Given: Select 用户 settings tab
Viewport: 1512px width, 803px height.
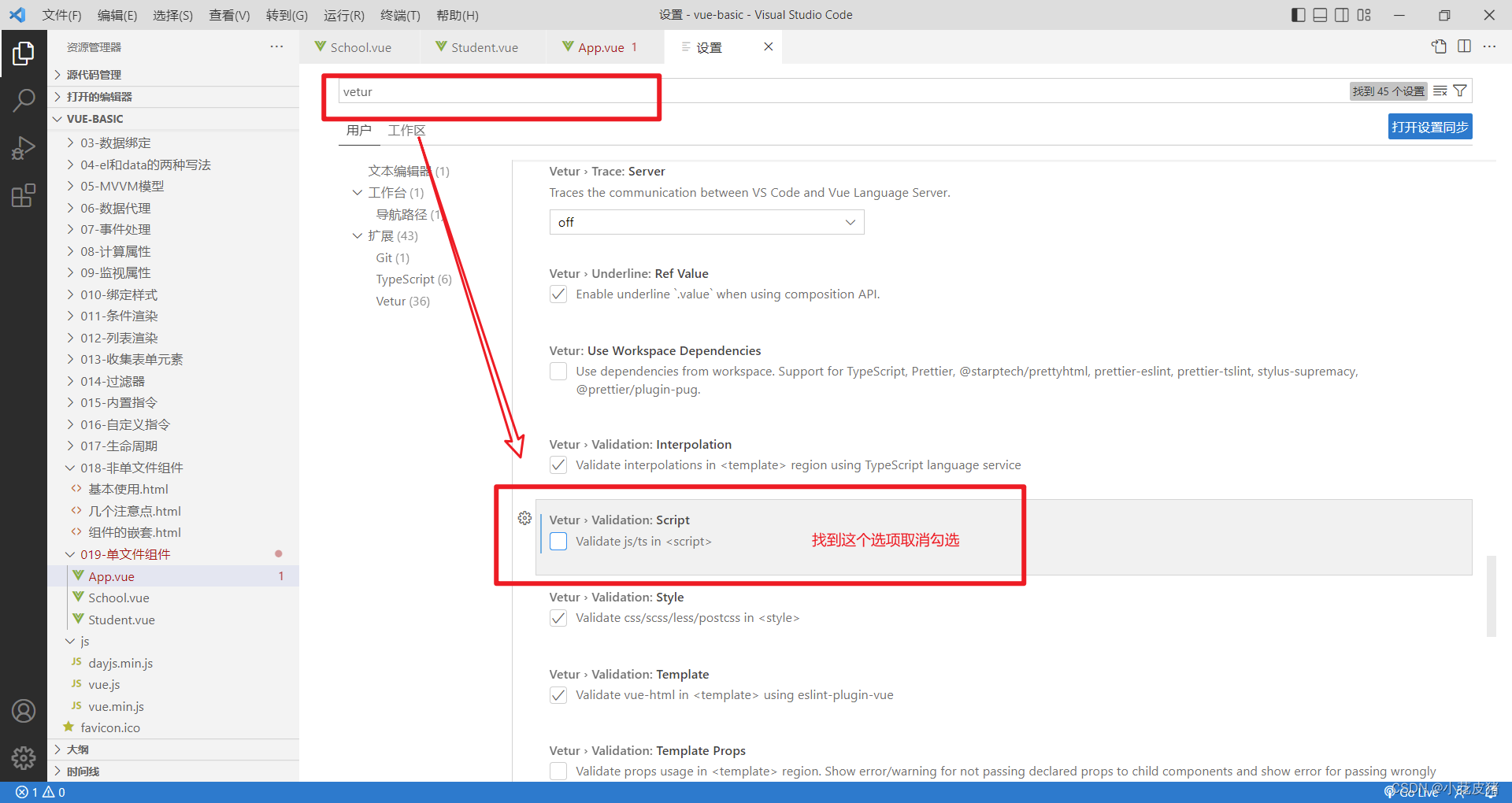Looking at the screenshot, I should click(x=359, y=131).
